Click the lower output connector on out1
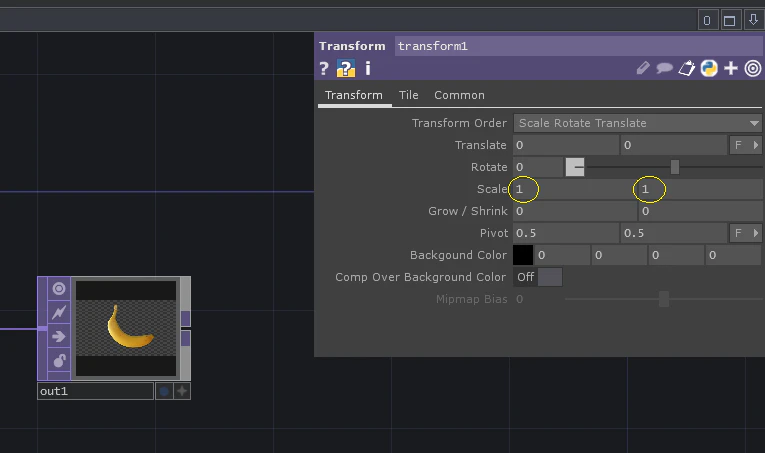 click(x=185, y=338)
